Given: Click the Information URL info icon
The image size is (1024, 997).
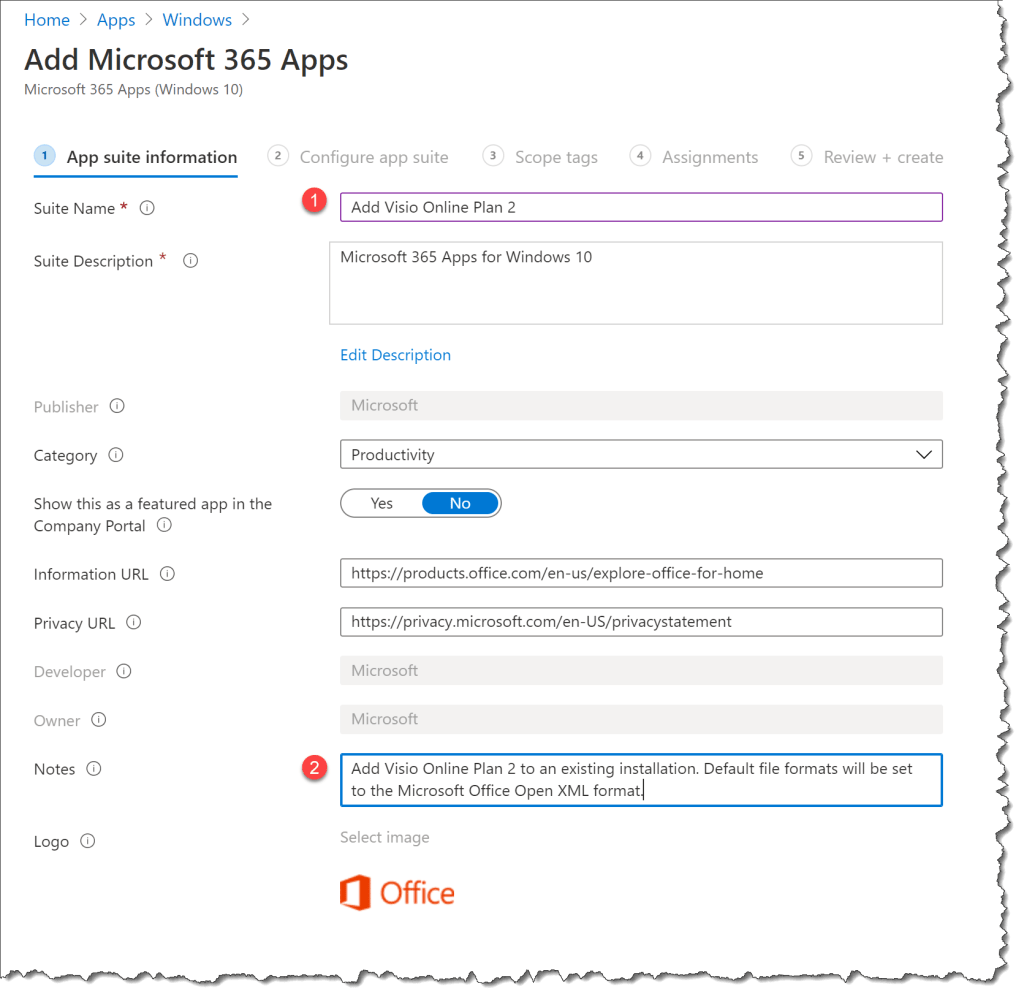Looking at the screenshot, I should coord(167,574).
